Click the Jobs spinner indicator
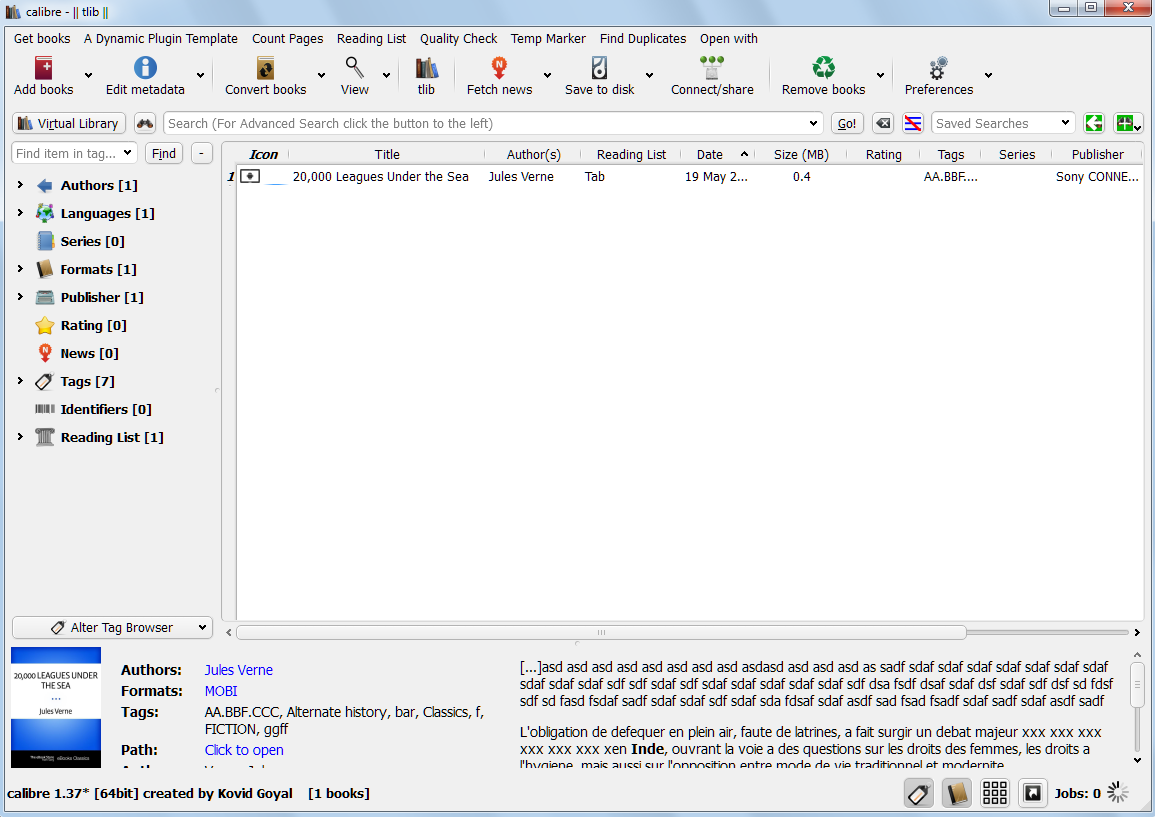Viewport: 1155px width, 817px height. [x=1117, y=793]
